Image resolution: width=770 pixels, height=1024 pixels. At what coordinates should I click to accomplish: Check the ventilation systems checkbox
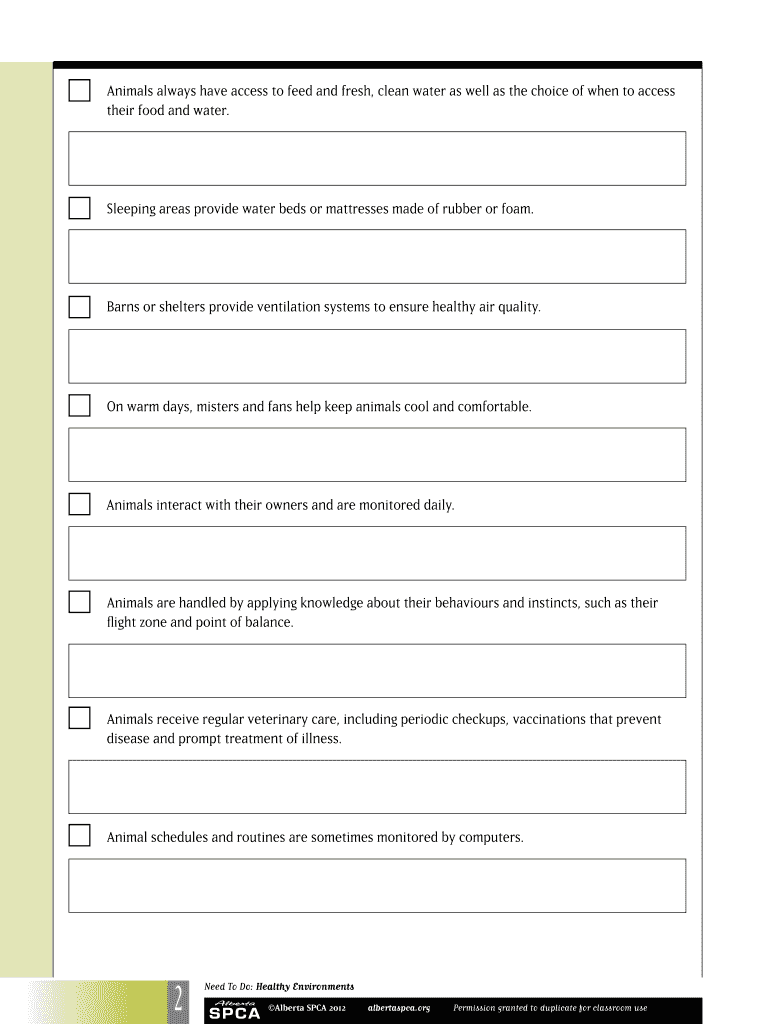(79, 306)
